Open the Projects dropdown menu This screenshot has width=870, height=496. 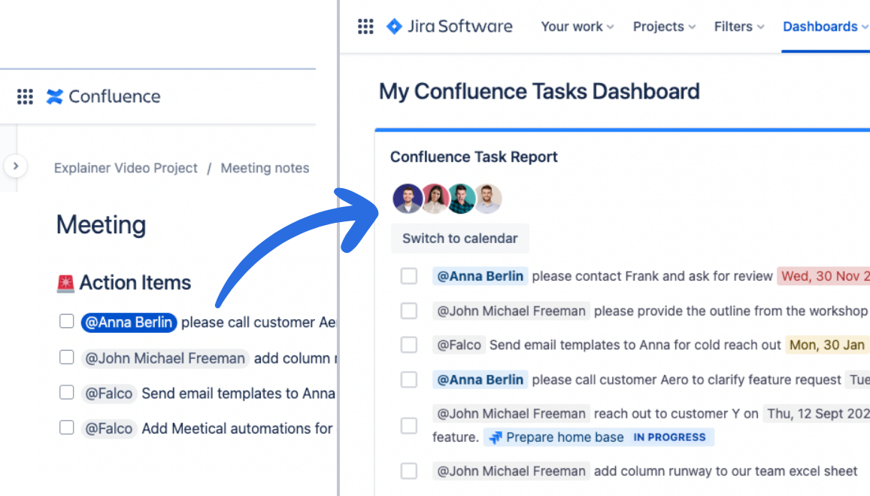(x=664, y=27)
